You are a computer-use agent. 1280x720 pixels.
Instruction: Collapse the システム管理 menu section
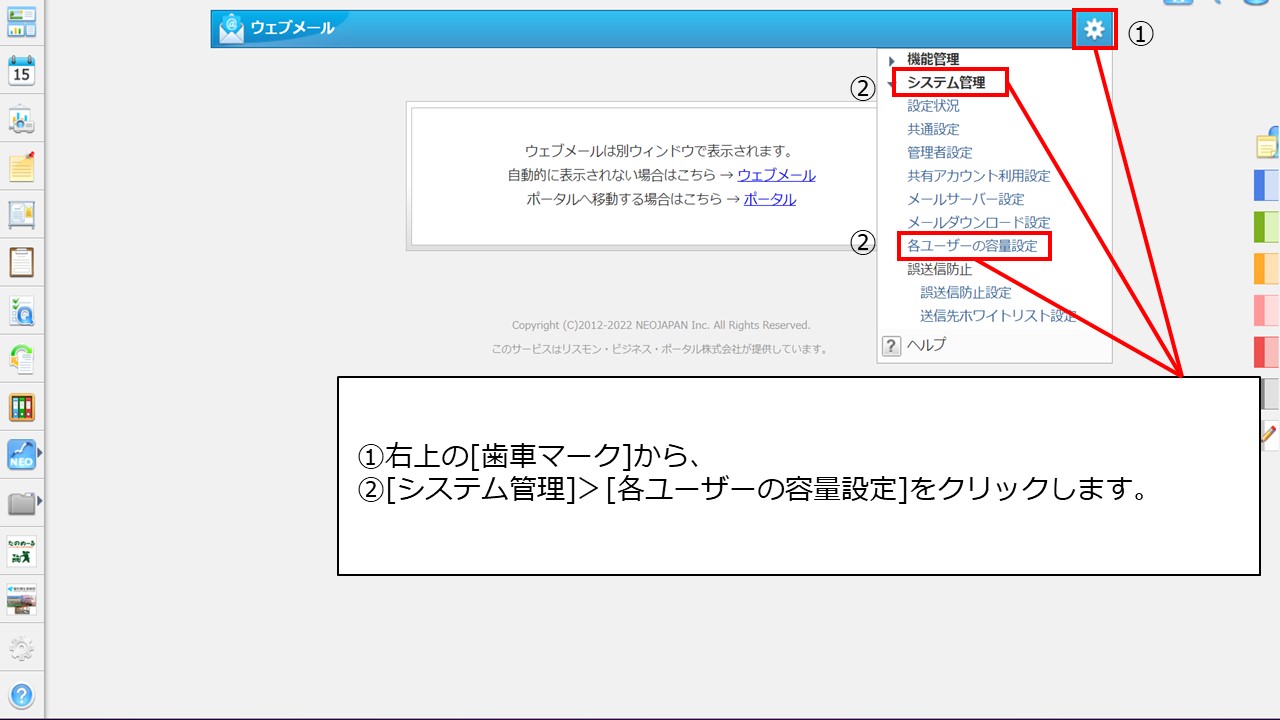945,83
